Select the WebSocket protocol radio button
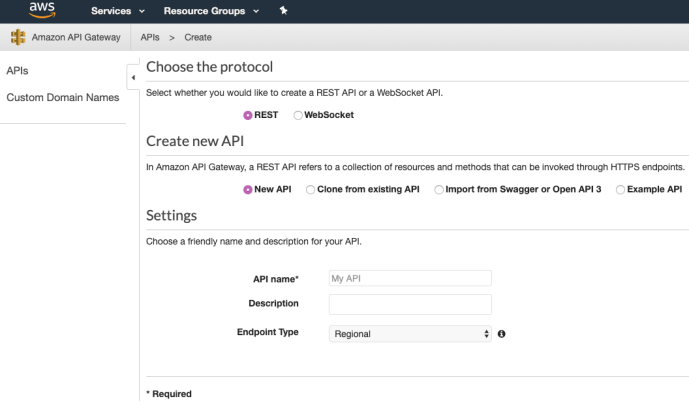Viewport: 689px width, 401px height. tap(298, 115)
